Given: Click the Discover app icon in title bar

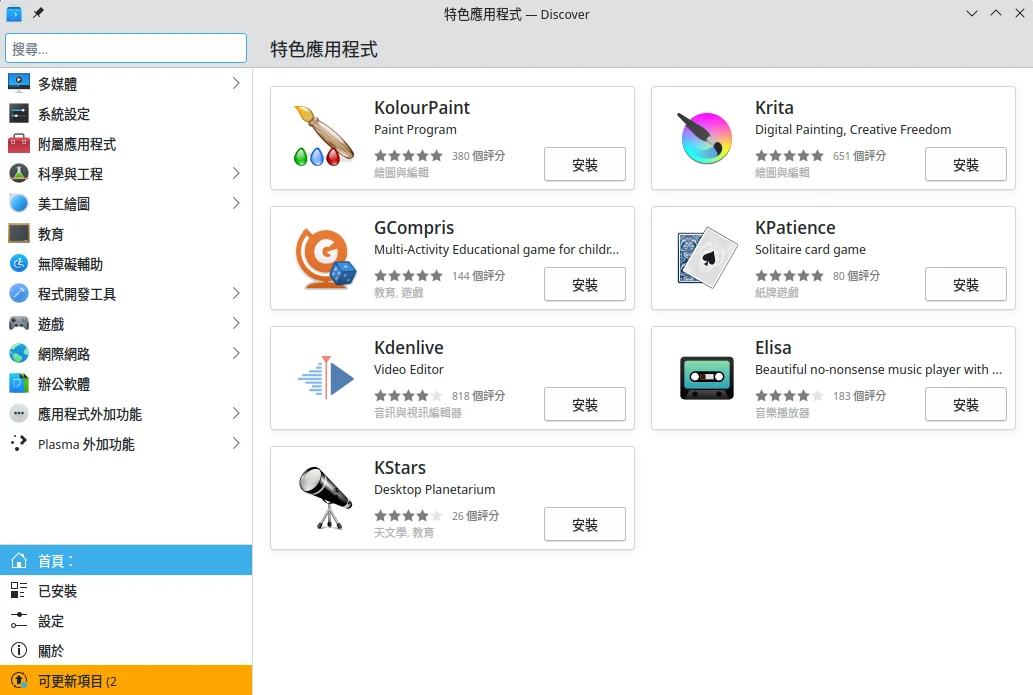Looking at the screenshot, I should pos(14,13).
